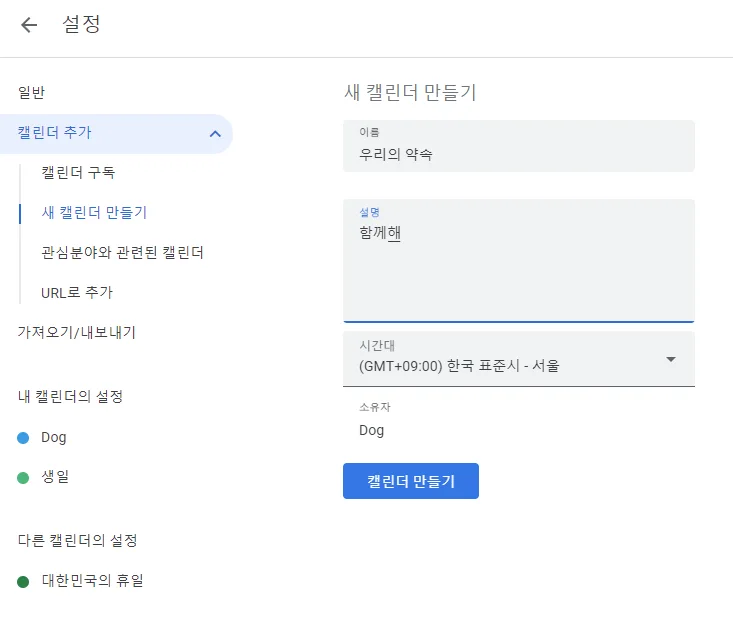Open 대한민국의 휴일 calendar settings
This screenshot has width=733, height=623.
pos(93,581)
